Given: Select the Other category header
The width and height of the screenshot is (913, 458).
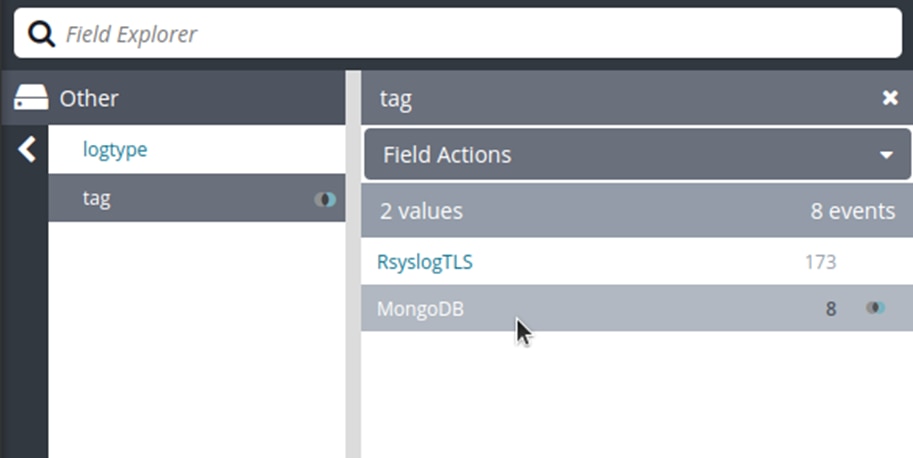Looking at the screenshot, I should tap(89, 98).
